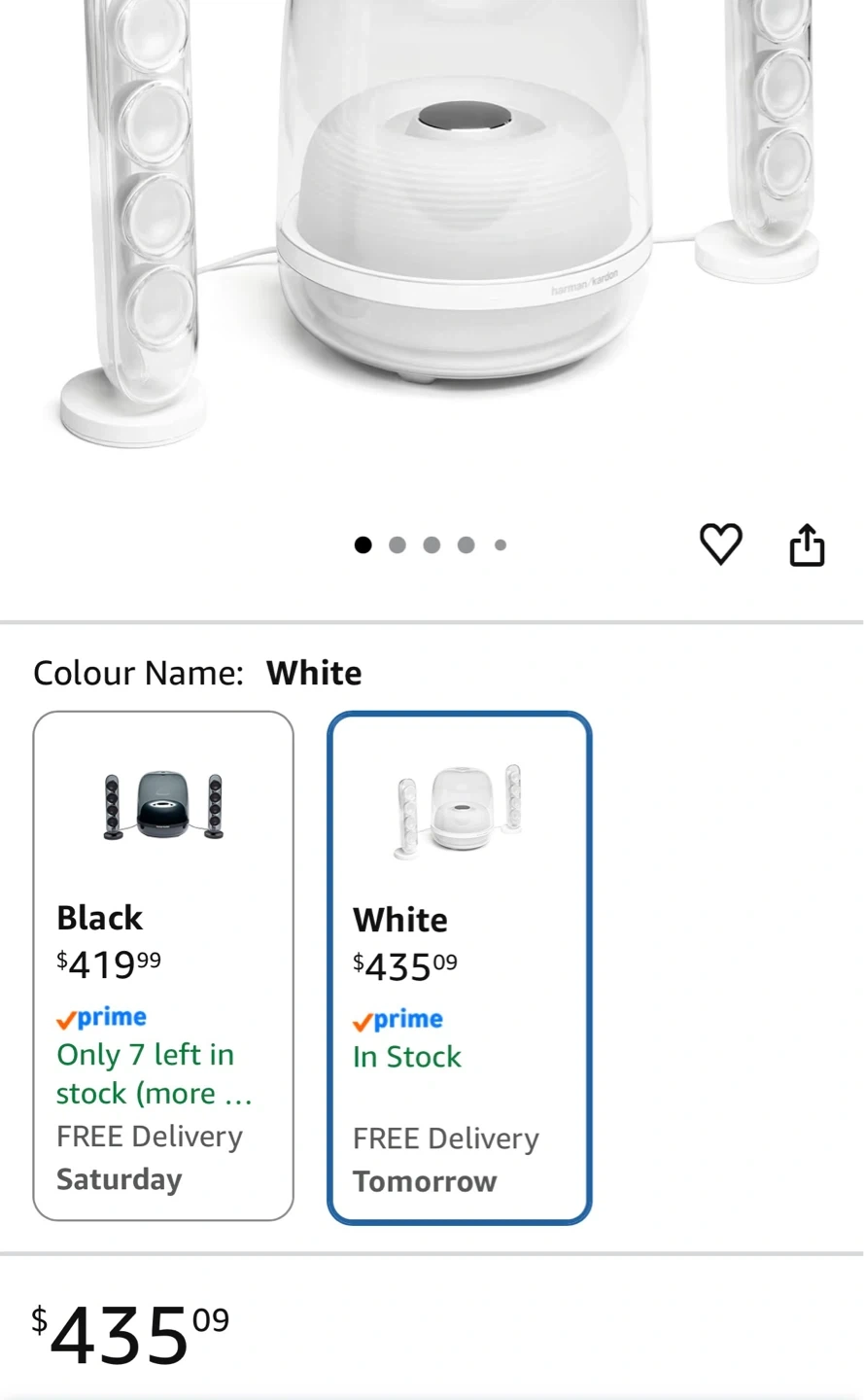Tap the large $435.09 price at bottom
This screenshot has height=1400, width=864.
(131, 1335)
